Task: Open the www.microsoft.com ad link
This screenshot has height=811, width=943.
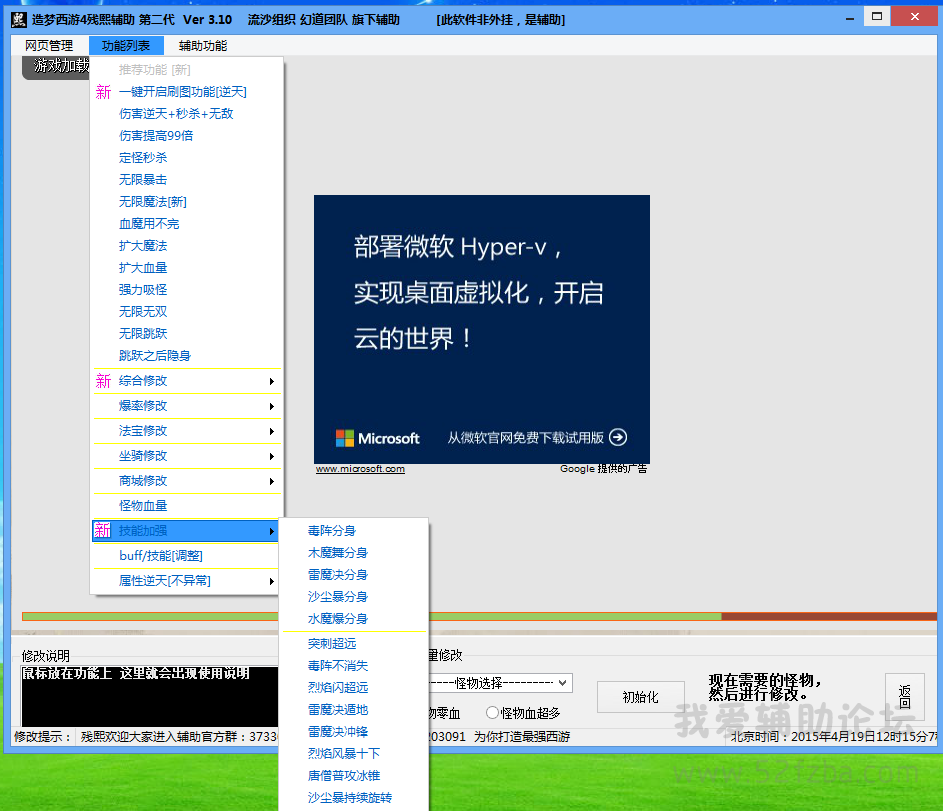Action: [360, 469]
